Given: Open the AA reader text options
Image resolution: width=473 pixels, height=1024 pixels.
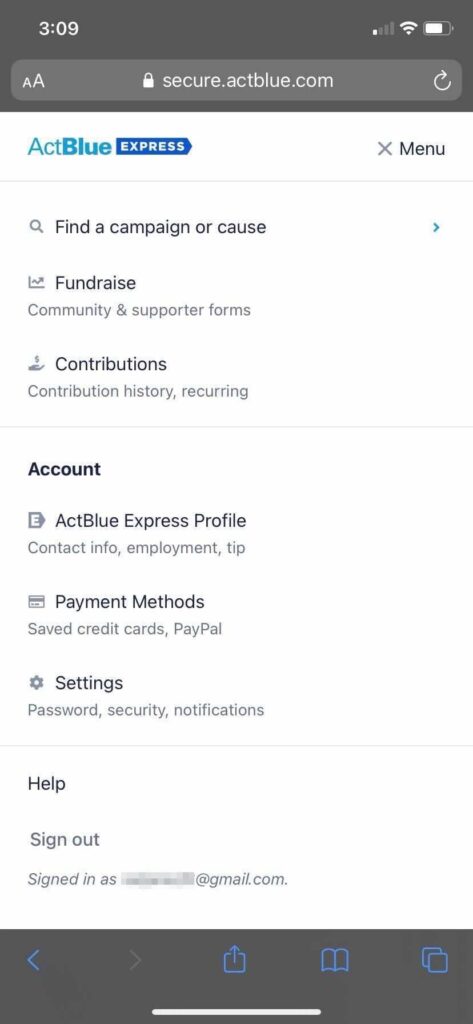Looking at the screenshot, I should pyautogui.click(x=33, y=81).
